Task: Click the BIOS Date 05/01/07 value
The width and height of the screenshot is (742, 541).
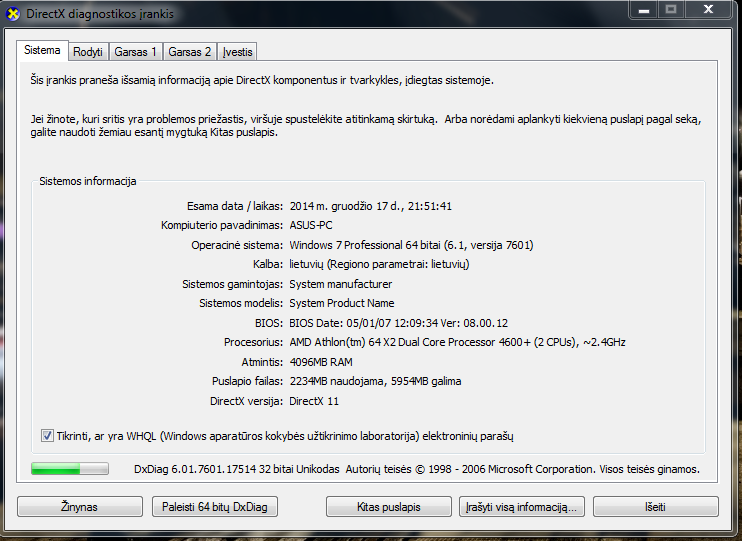Action: click(x=398, y=323)
